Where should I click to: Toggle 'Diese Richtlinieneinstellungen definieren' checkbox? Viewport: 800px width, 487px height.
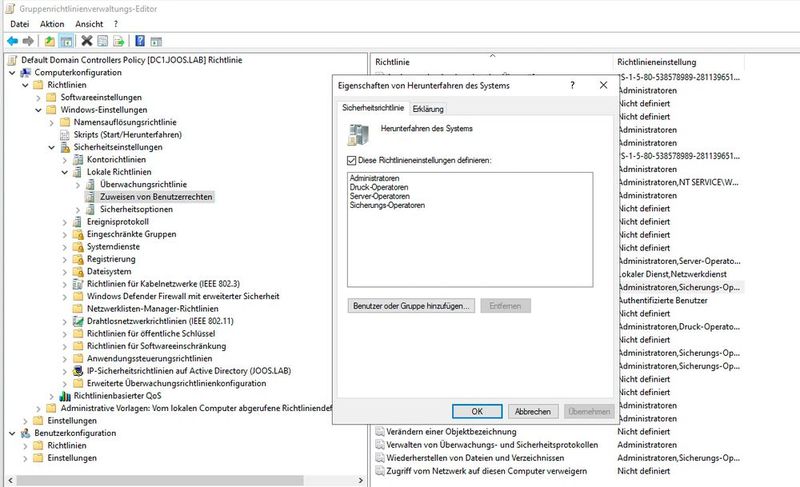pyautogui.click(x=351, y=160)
